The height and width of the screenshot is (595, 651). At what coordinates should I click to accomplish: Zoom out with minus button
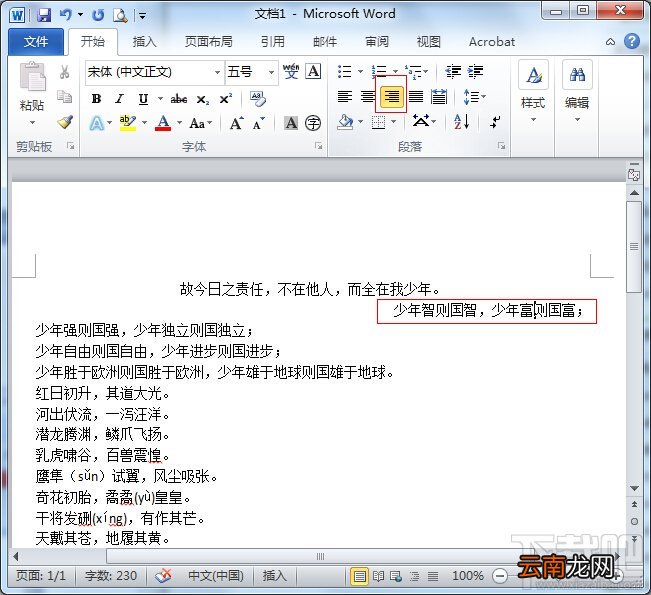pyautogui.click(x=499, y=576)
